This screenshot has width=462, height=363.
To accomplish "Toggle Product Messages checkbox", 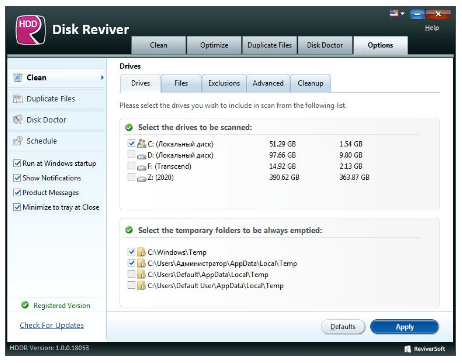I will coord(17,192).
